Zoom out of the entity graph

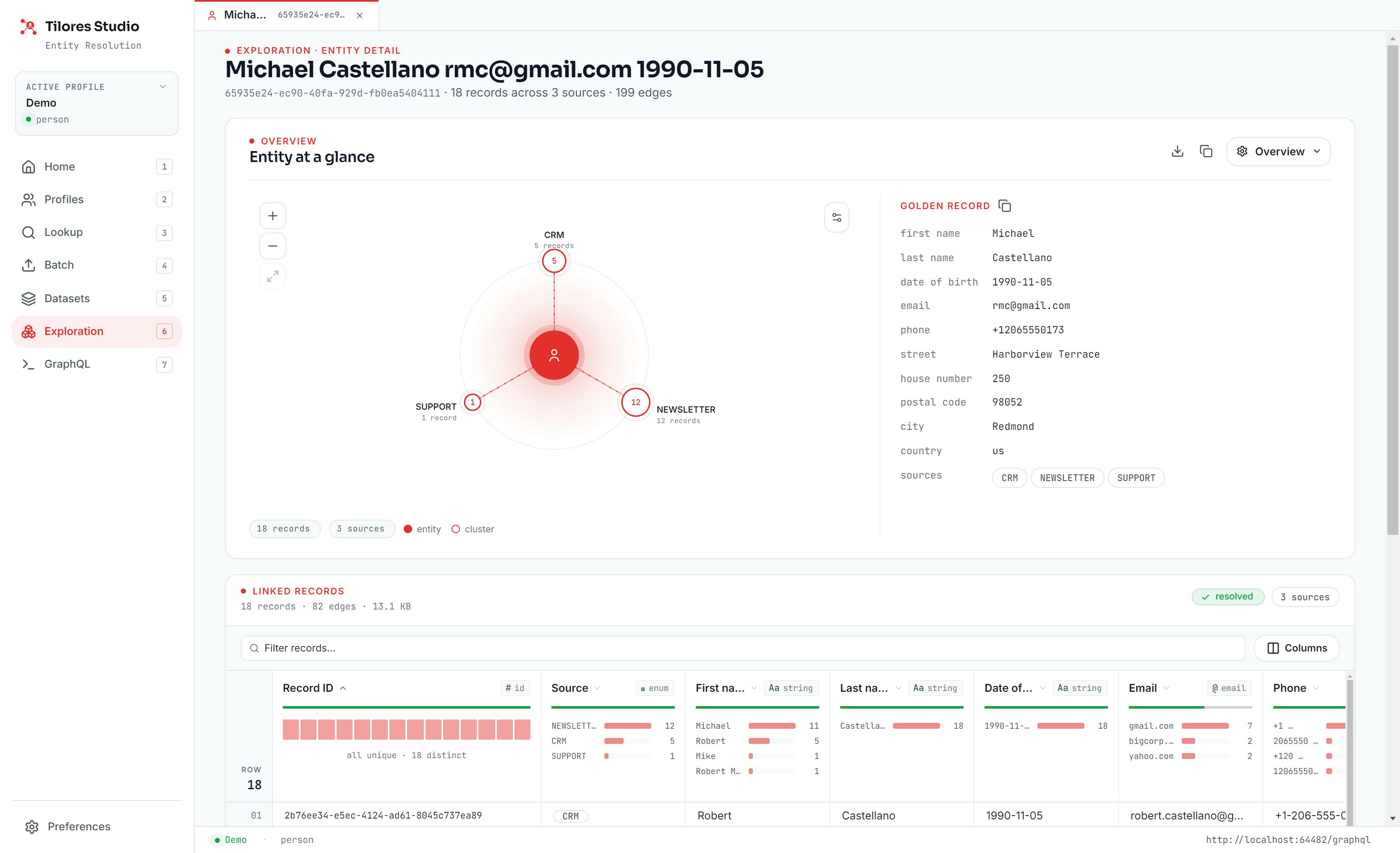pyautogui.click(x=273, y=246)
